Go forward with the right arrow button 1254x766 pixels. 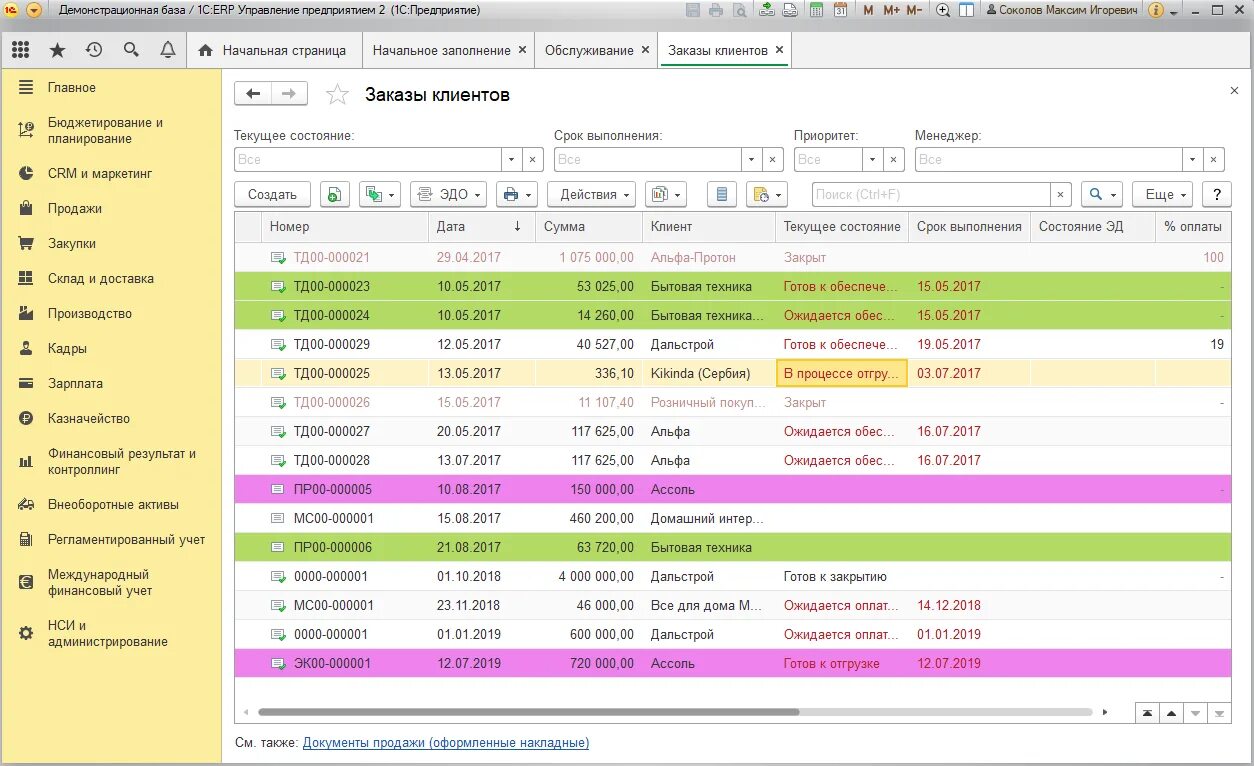(x=289, y=94)
